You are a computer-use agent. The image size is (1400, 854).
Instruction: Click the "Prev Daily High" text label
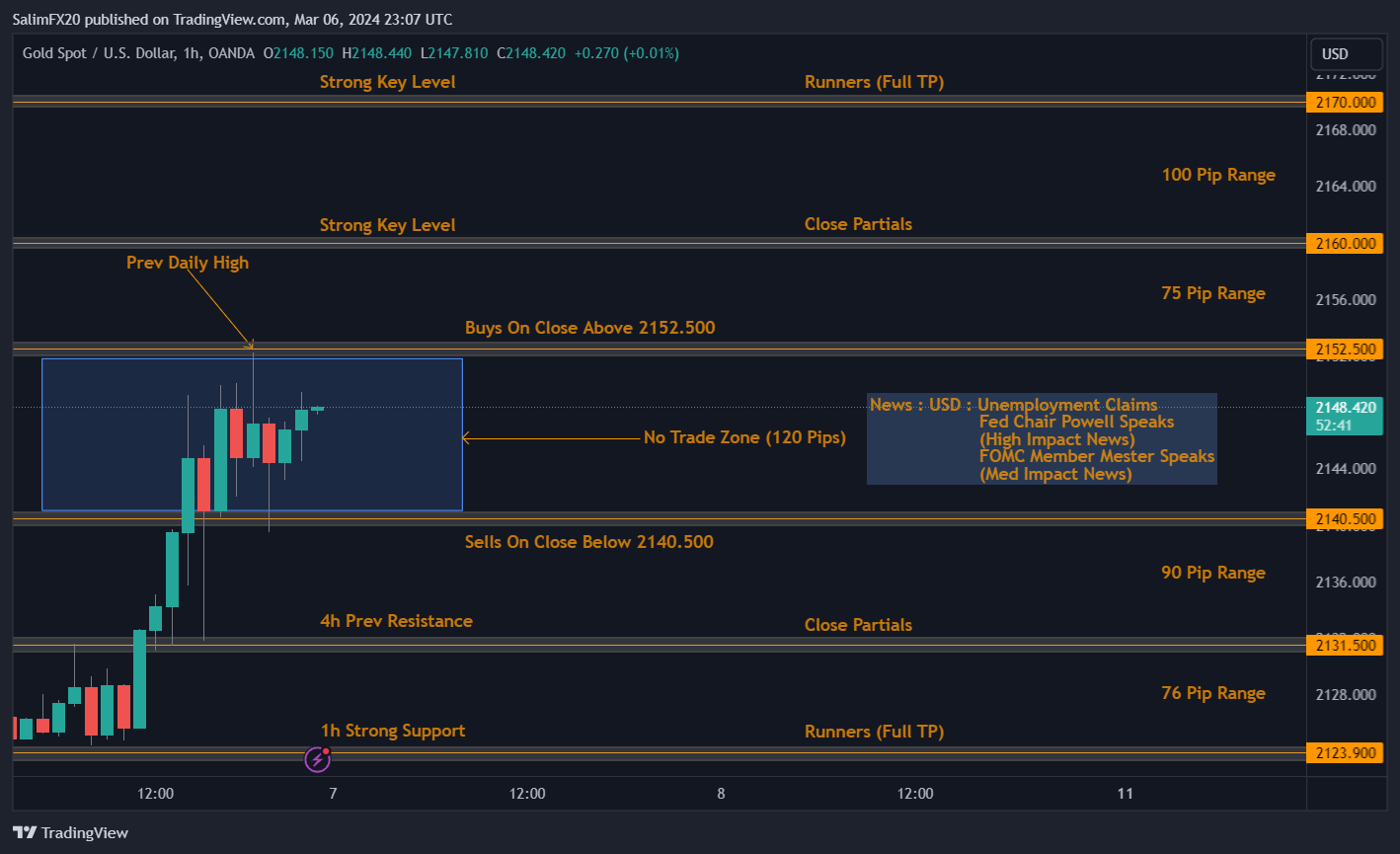[x=188, y=263]
